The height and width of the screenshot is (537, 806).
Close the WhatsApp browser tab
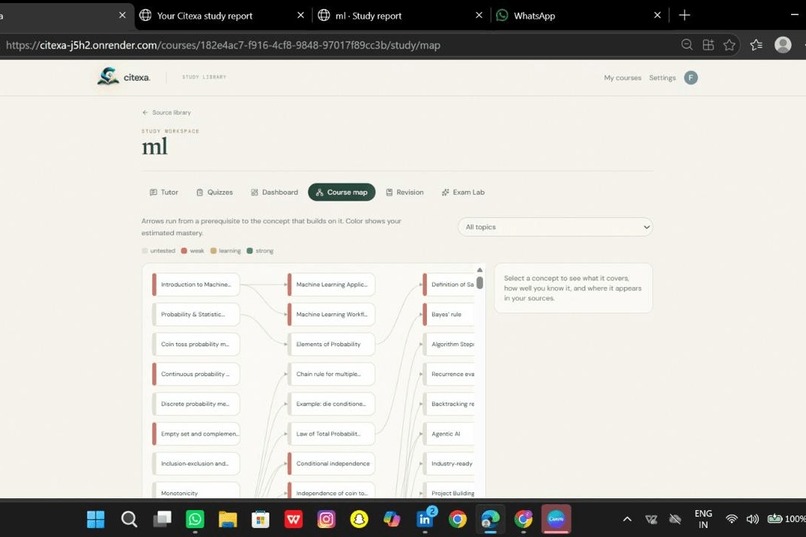pyautogui.click(x=657, y=15)
